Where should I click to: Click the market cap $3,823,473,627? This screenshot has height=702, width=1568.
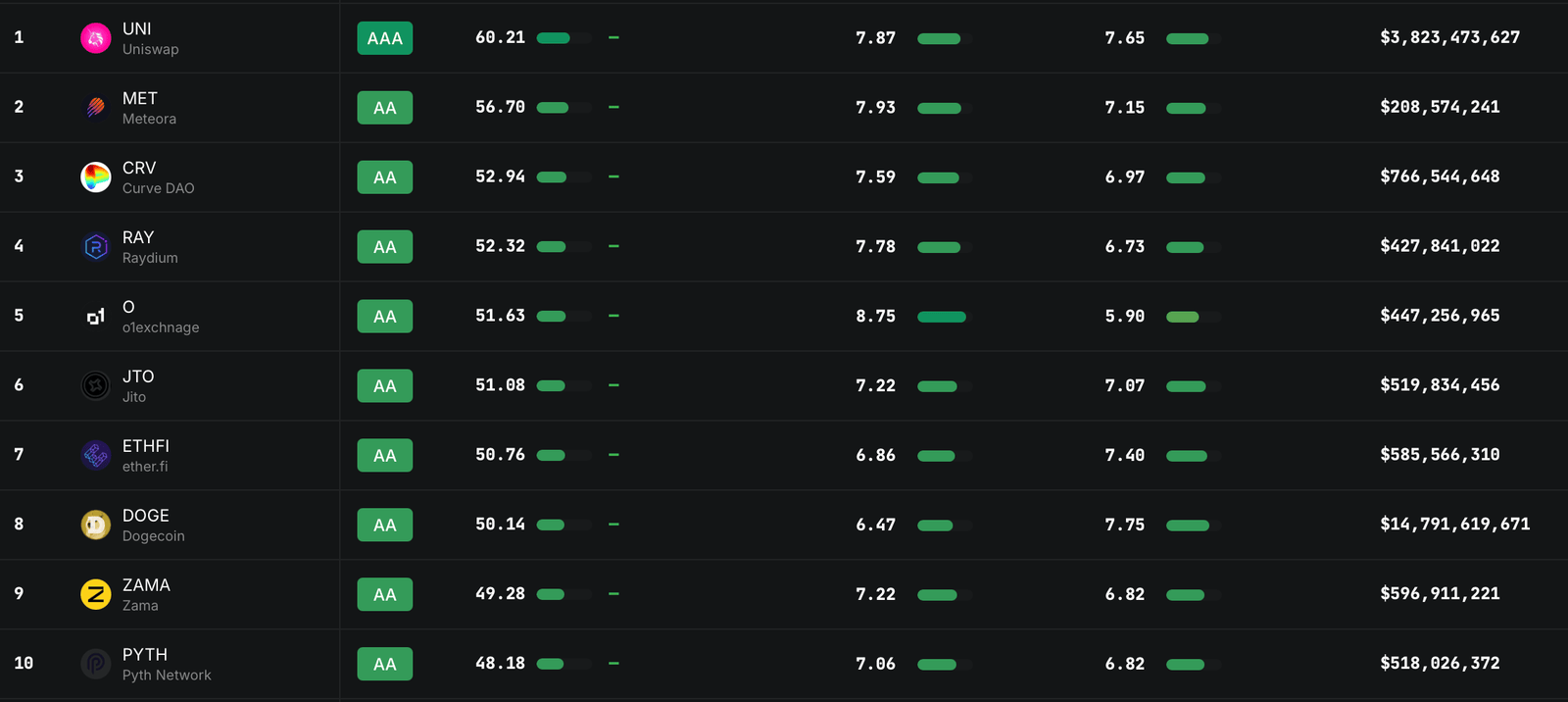click(x=1449, y=37)
